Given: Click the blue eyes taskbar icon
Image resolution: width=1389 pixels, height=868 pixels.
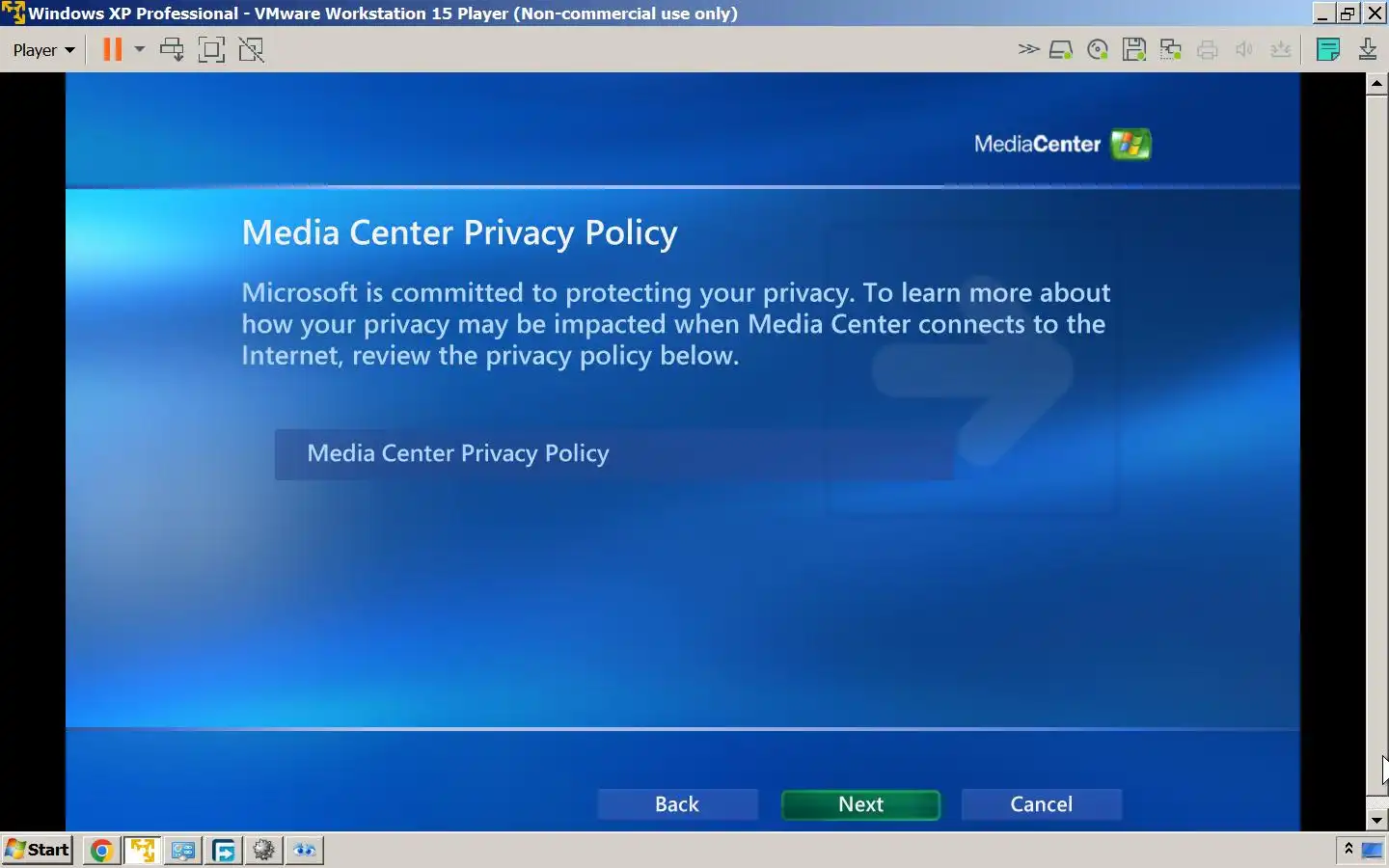Looking at the screenshot, I should click(305, 850).
